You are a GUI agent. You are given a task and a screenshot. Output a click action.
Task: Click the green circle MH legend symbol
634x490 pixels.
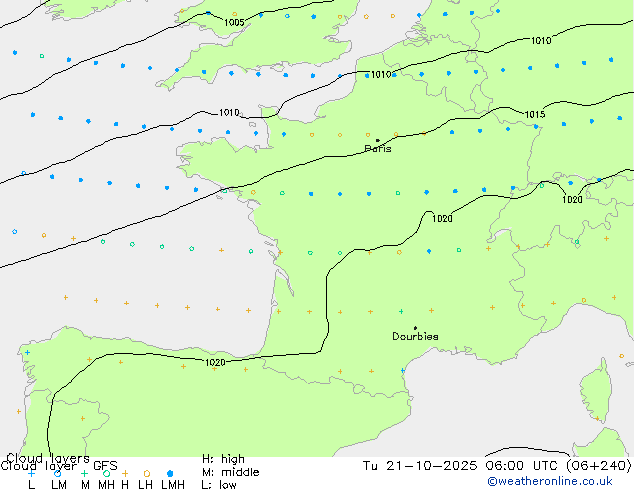pyautogui.click(x=106, y=473)
